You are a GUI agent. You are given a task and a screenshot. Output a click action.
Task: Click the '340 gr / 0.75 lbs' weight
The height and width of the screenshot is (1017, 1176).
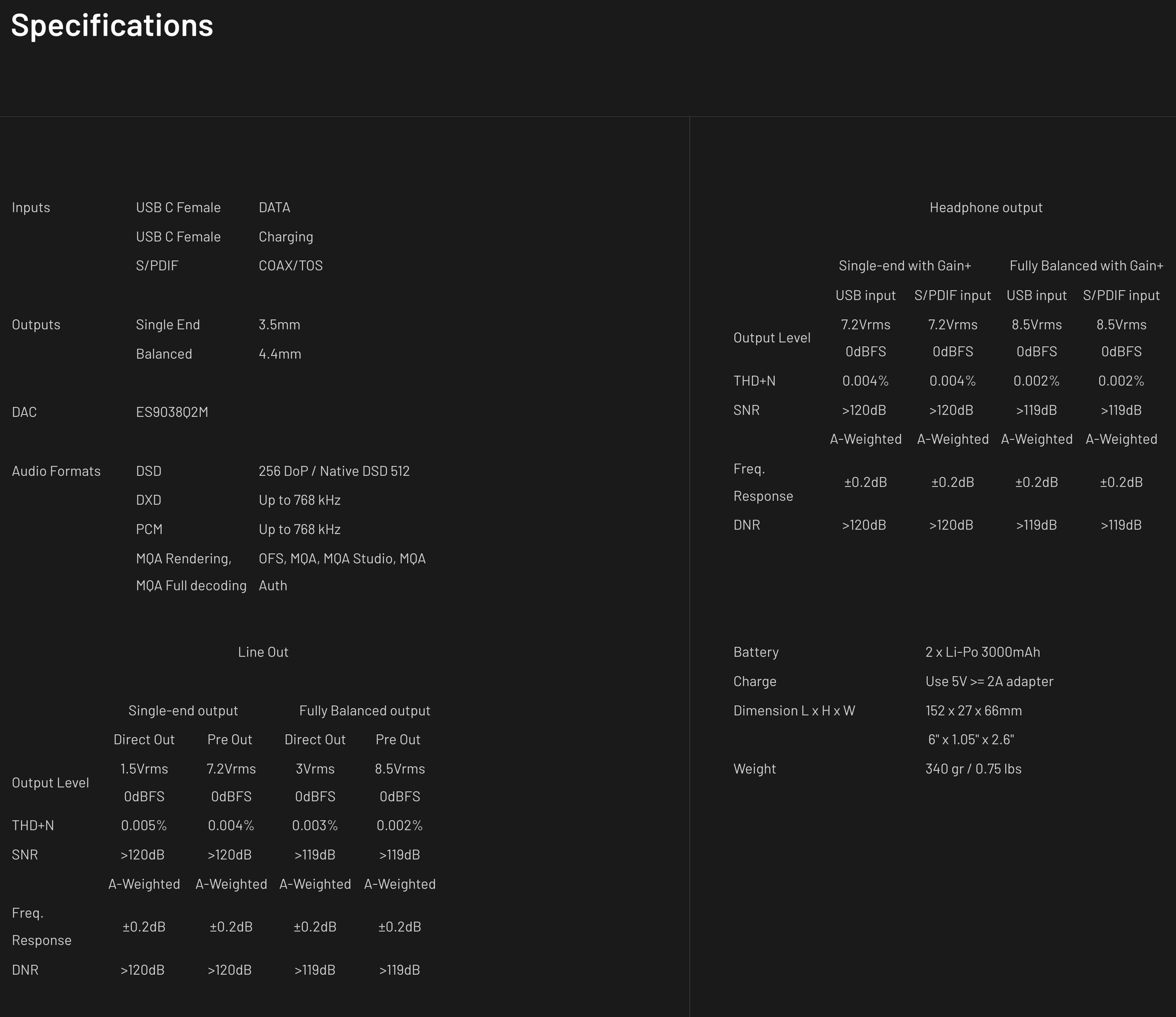coord(973,769)
